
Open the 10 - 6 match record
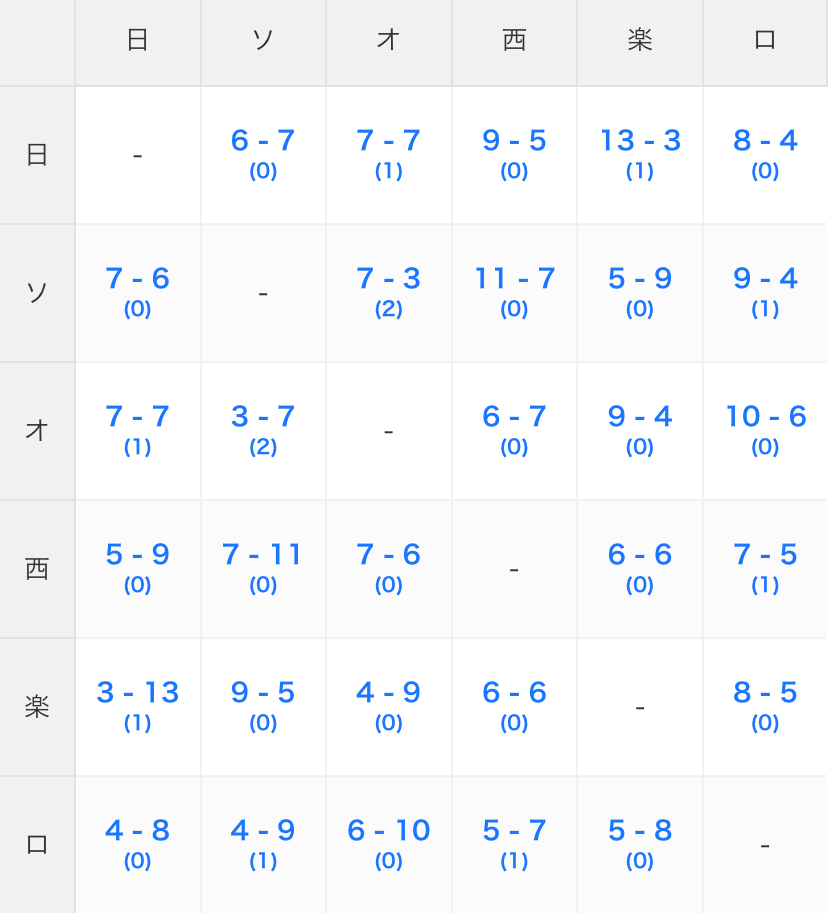[765, 417]
